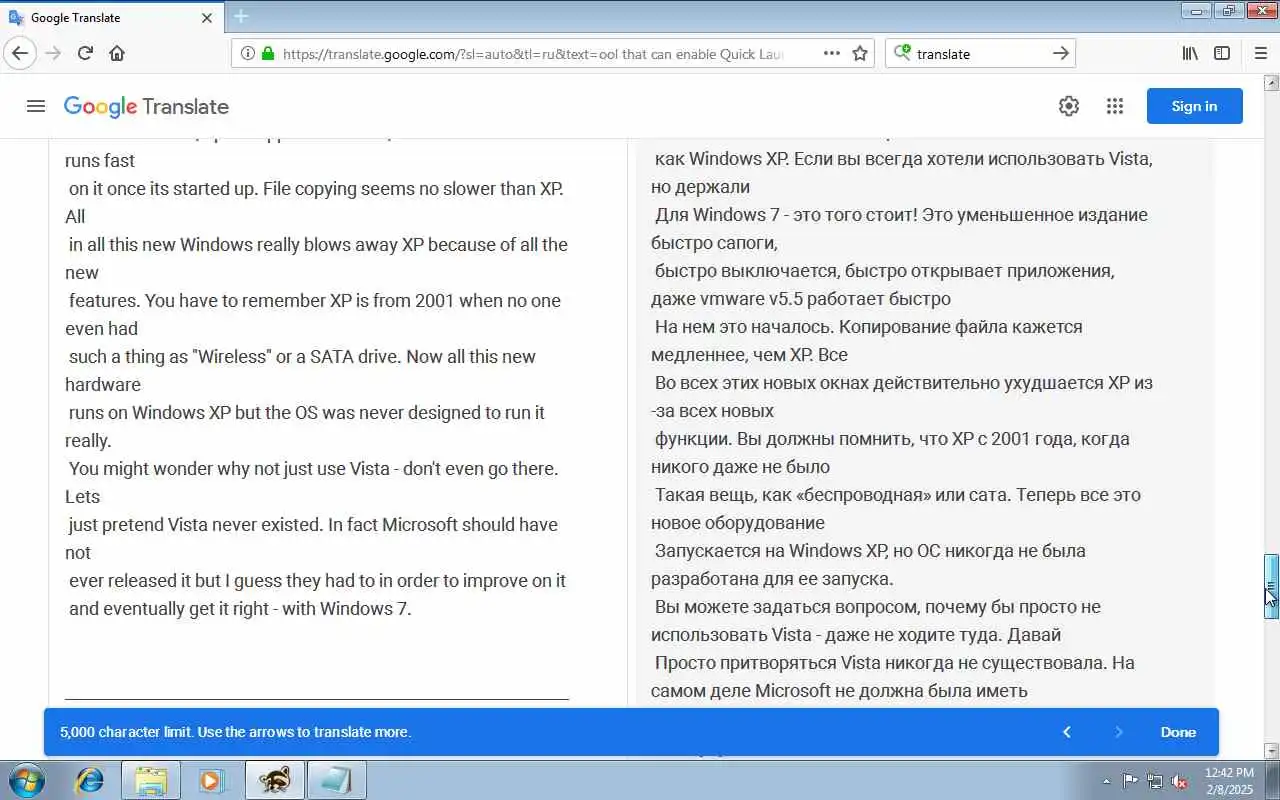Open Windows Explorer folder from taskbar
The width and height of the screenshot is (1280, 800).
151,780
